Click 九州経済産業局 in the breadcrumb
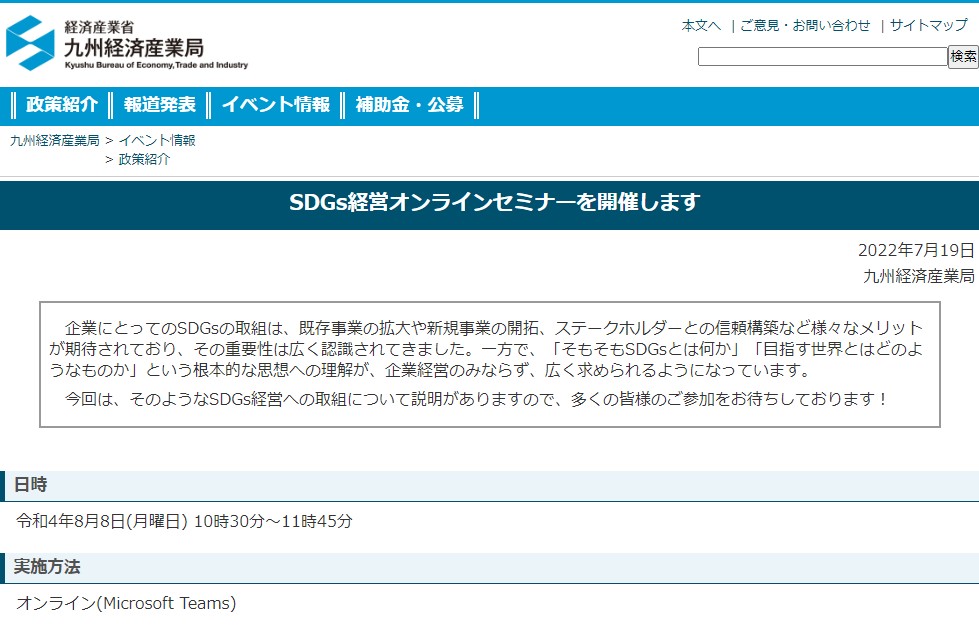The height and width of the screenshot is (626, 979). [55, 141]
